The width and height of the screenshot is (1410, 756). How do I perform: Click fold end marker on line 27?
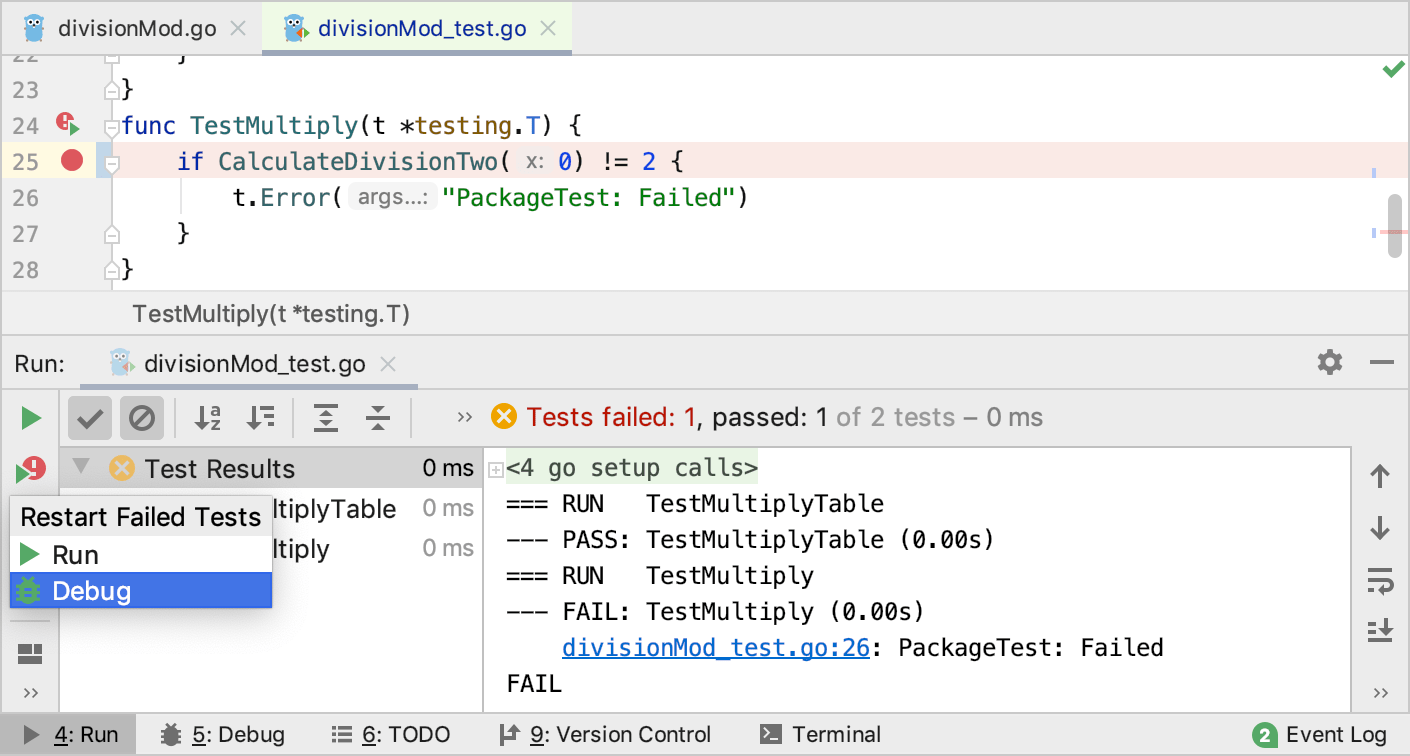[112, 234]
